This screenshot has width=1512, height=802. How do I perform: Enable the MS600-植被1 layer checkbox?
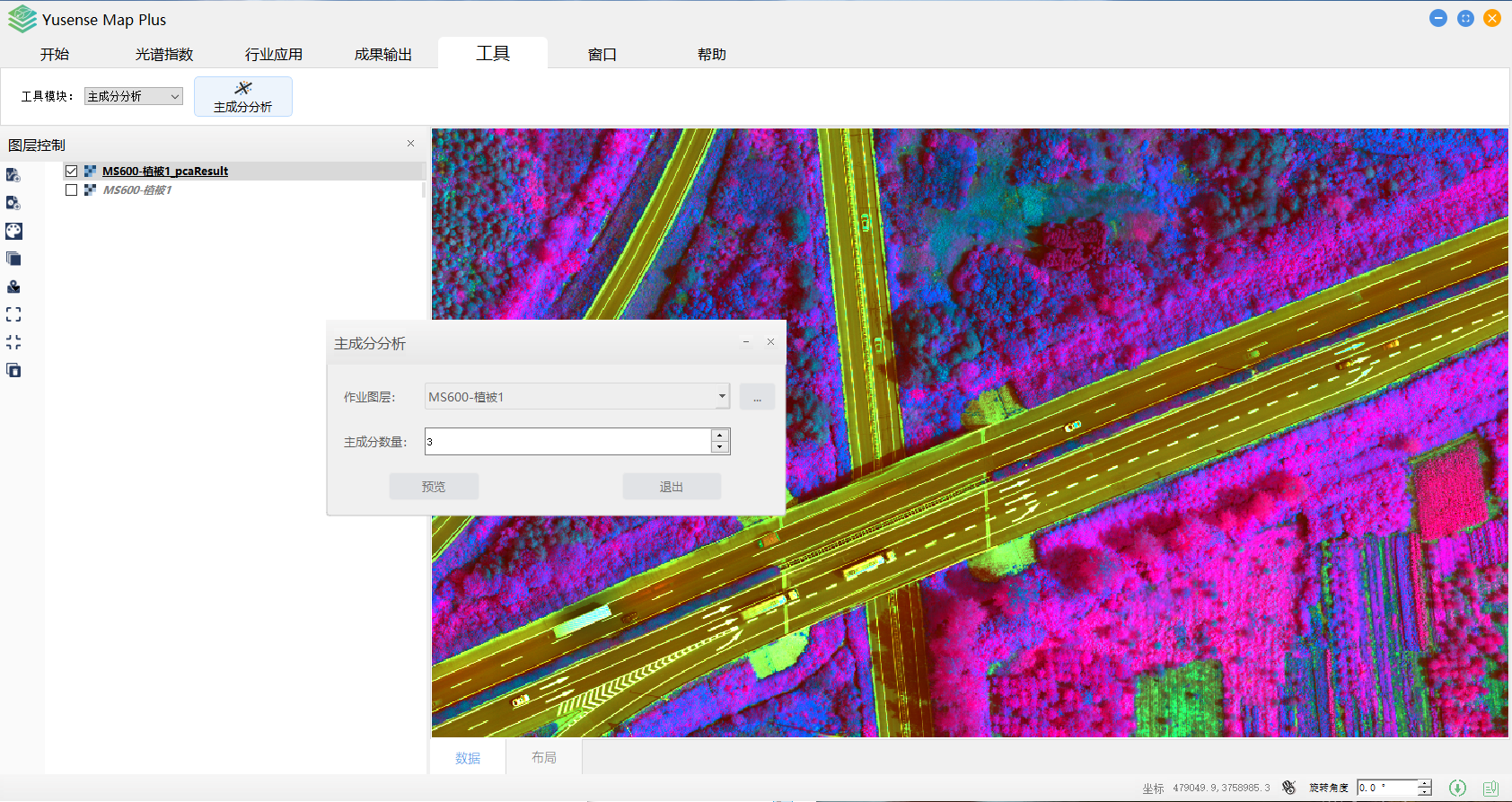pos(72,190)
